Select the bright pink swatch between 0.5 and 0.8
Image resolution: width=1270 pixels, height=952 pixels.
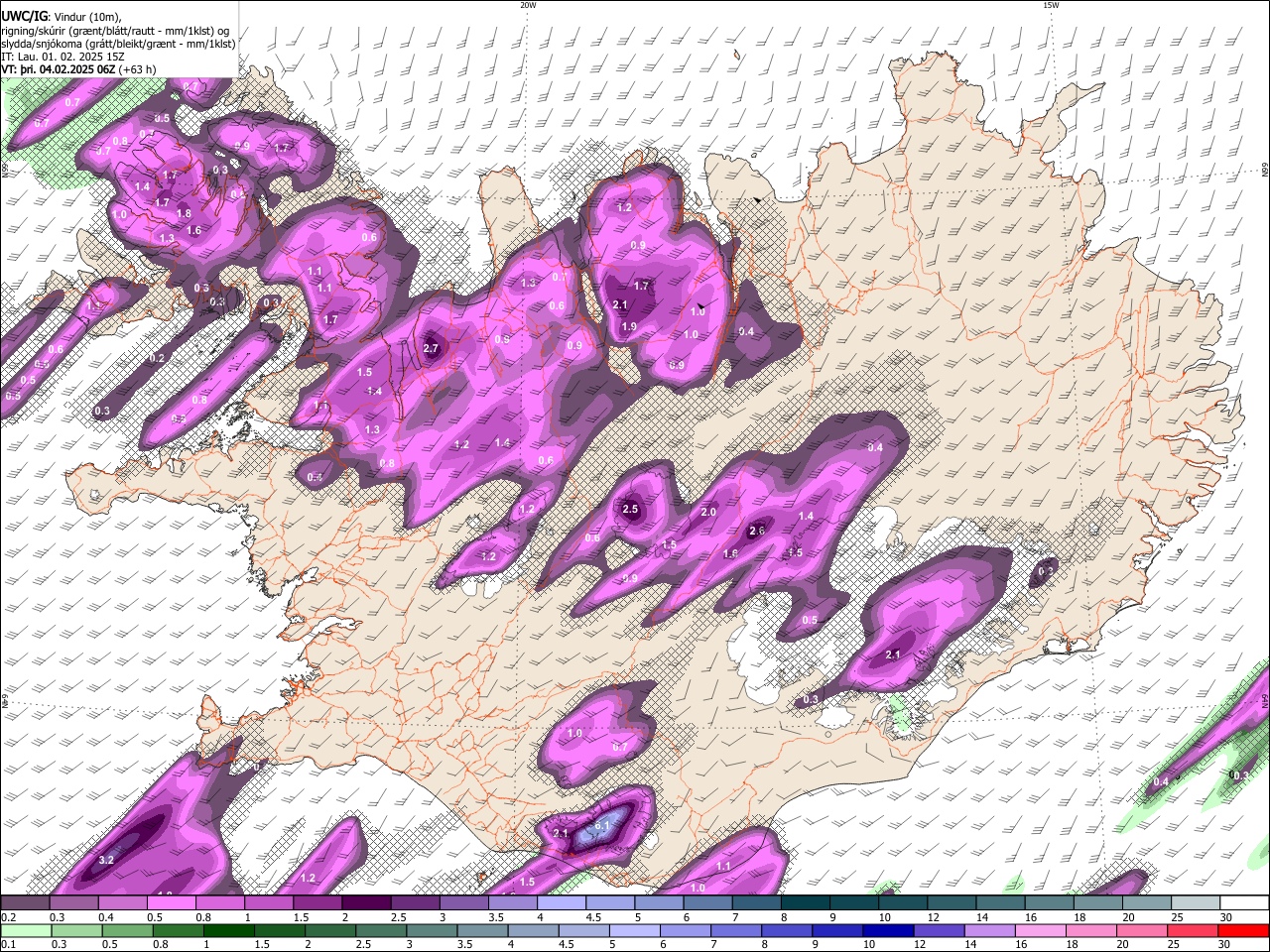(x=172, y=902)
